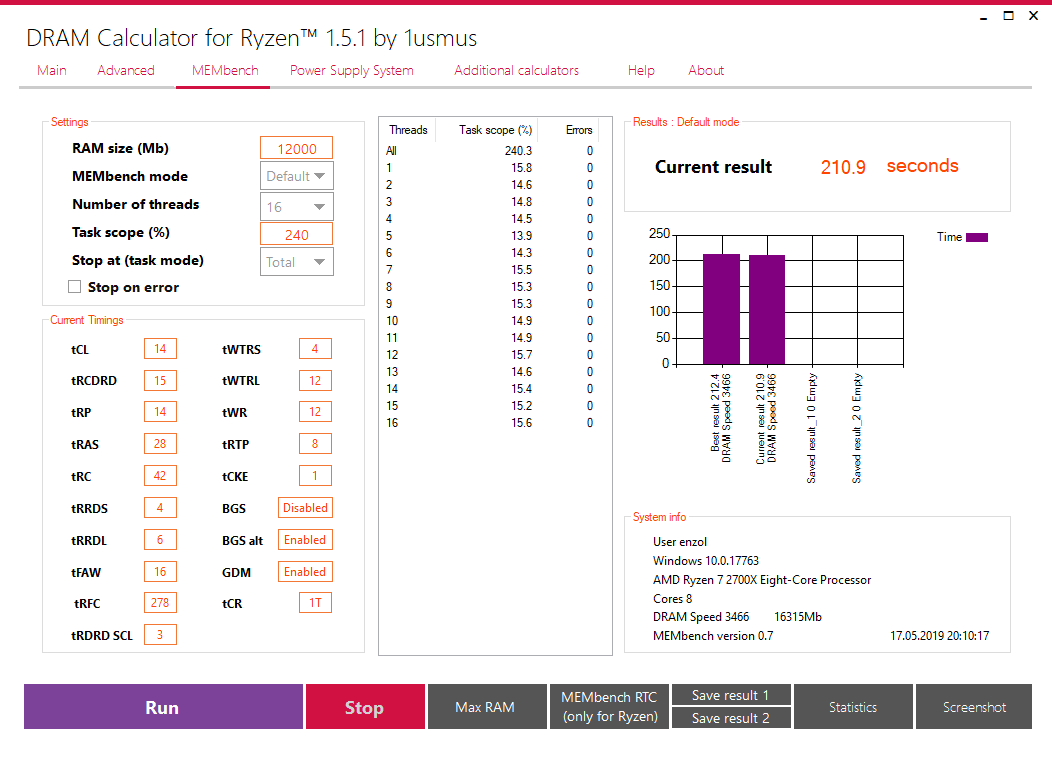Open the Power Supply System tab

[352, 70]
